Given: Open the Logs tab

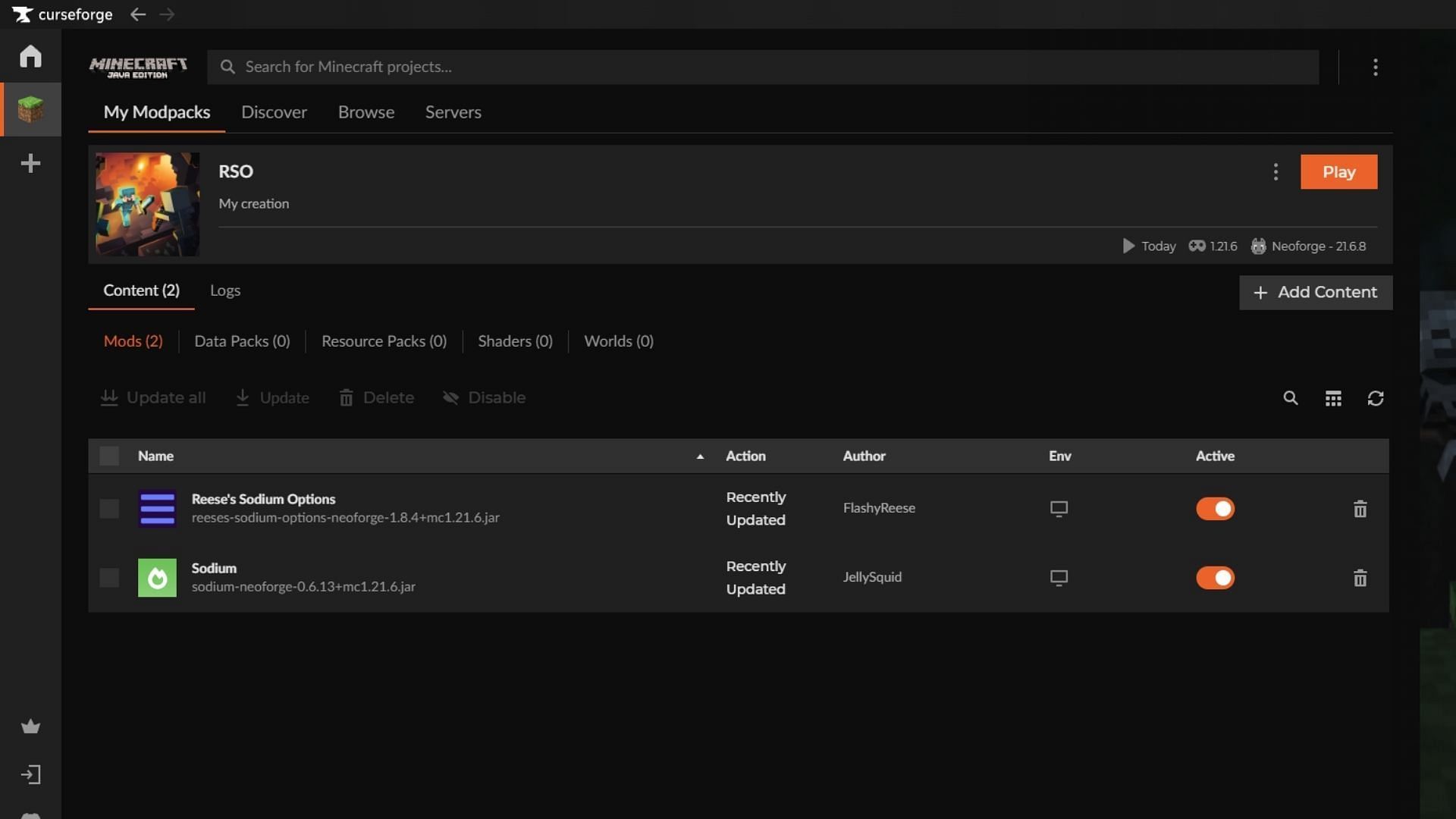Looking at the screenshot, I should click(x=225, y=290).
